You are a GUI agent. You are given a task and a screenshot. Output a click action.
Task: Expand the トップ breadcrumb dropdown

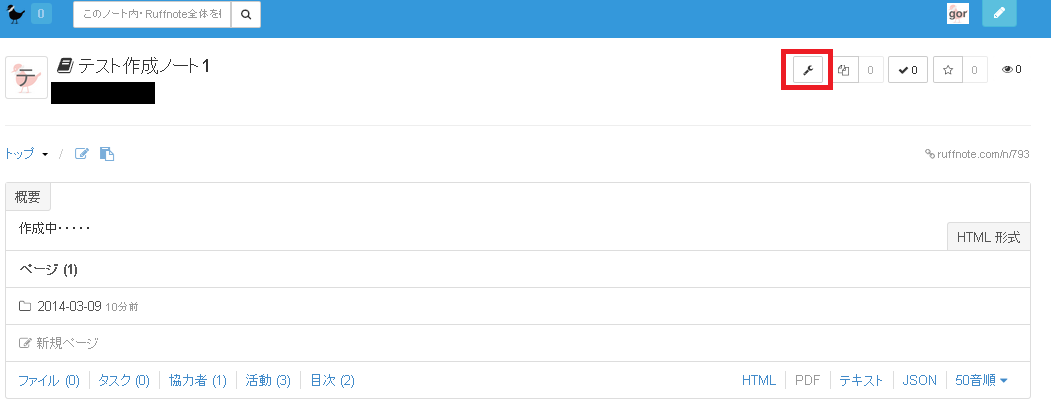27,154
